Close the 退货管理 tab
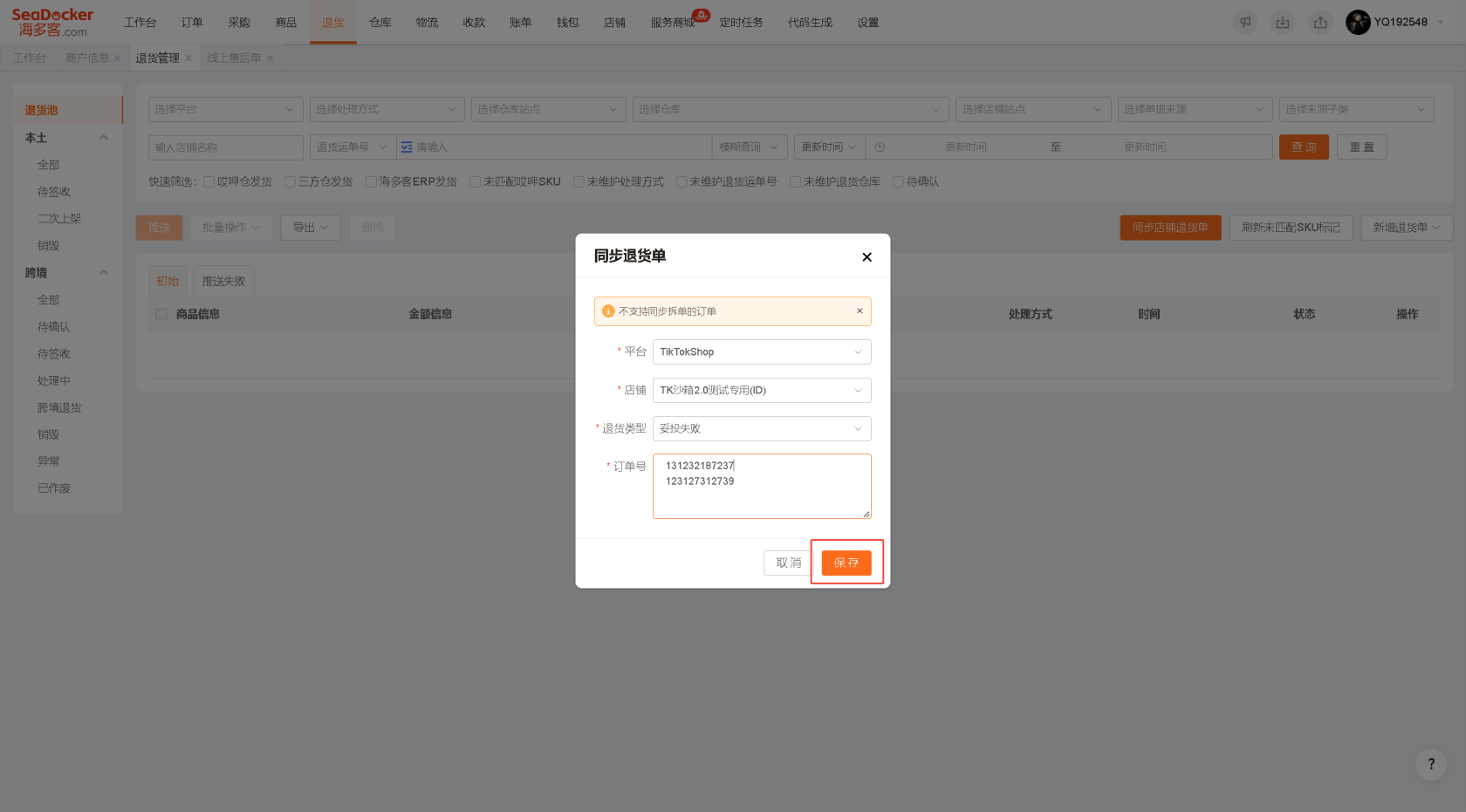 pos(188,58)
